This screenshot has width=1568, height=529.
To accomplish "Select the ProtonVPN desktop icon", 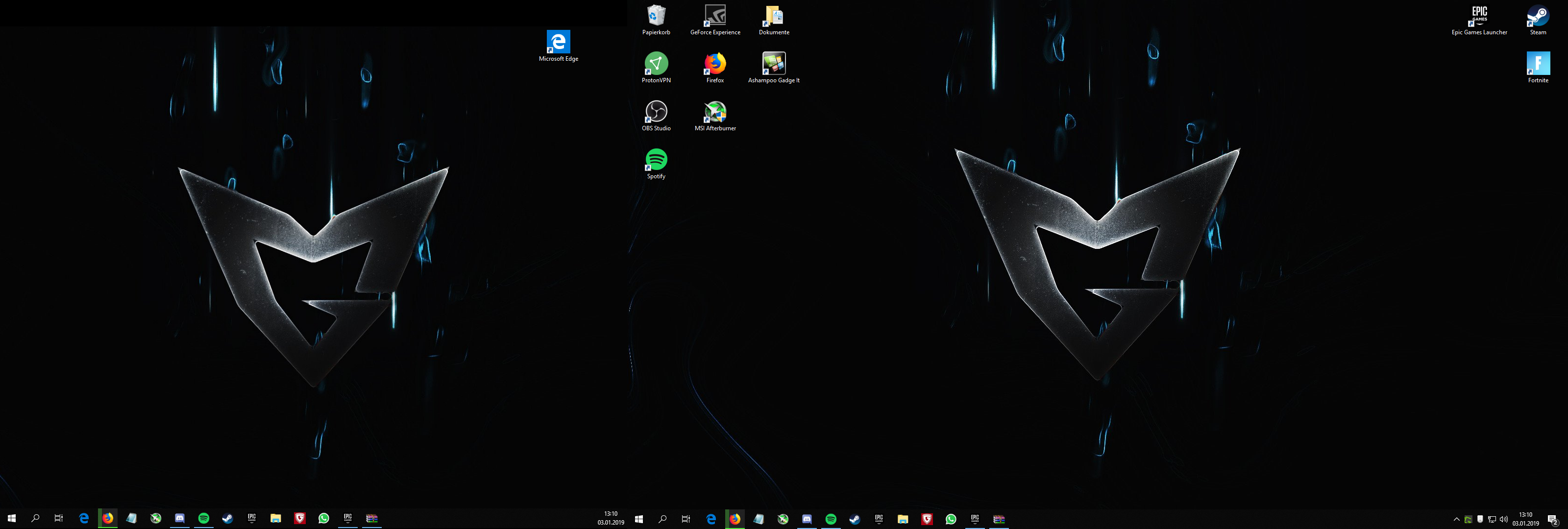I will pyautogui.click(x=656, y=66).
